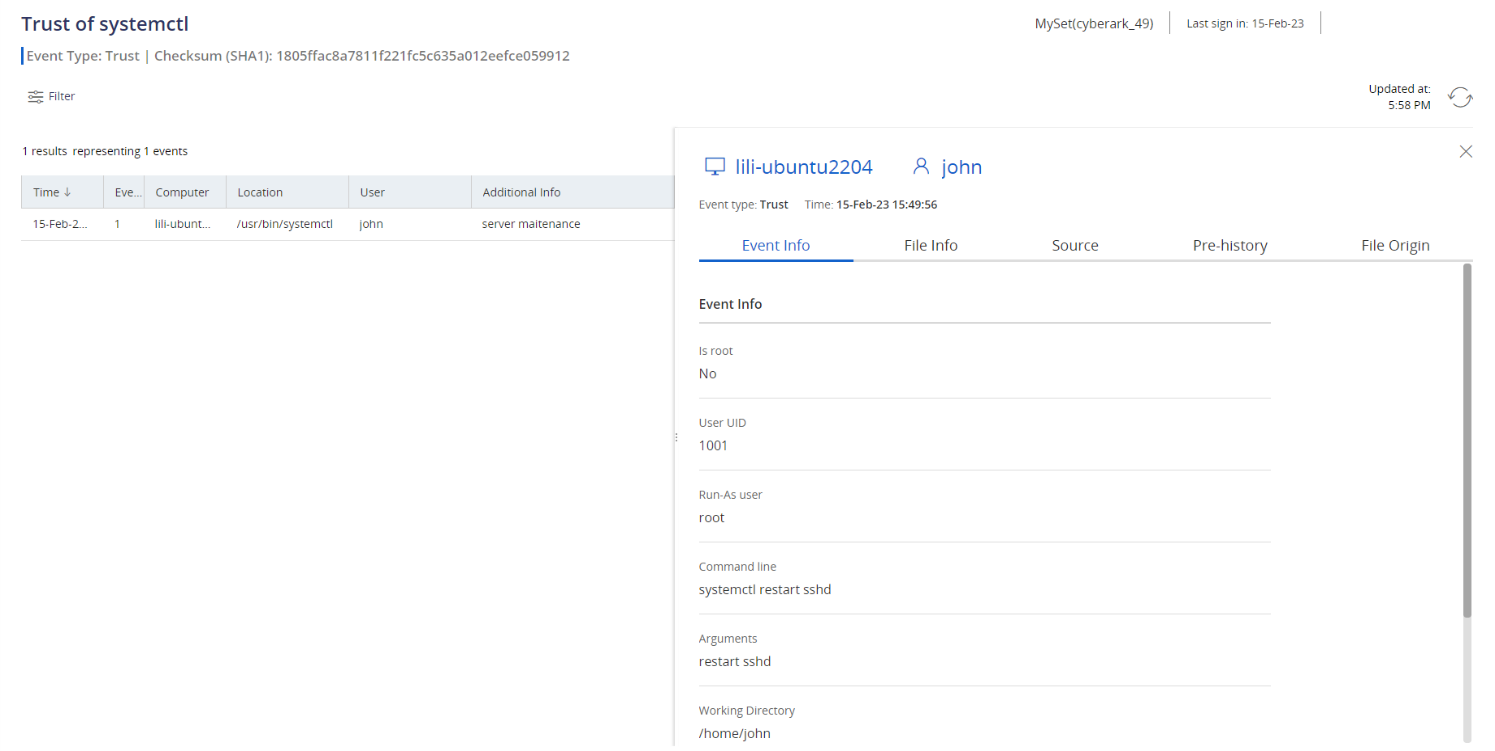The height and width of the screenshot is (751, 1495).
Task: Open the john user link in the table
Action: coord(370,223)
